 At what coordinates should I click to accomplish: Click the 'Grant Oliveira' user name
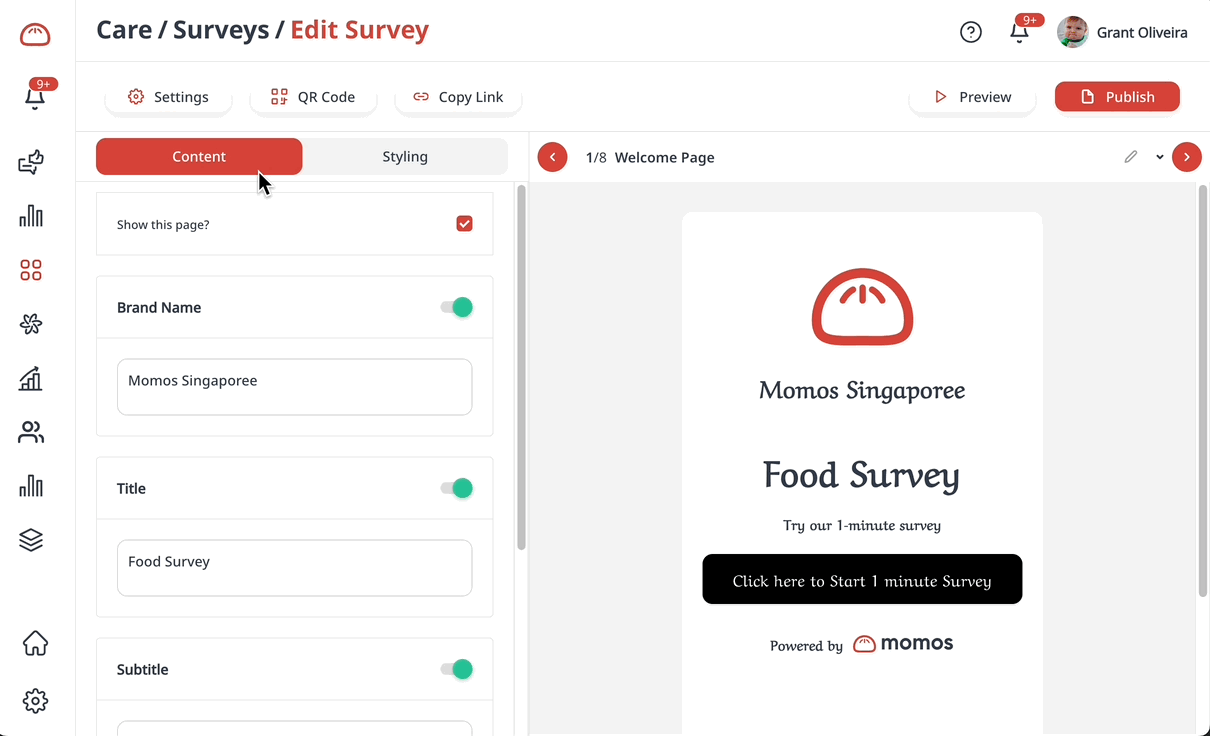pos(1142,32)
